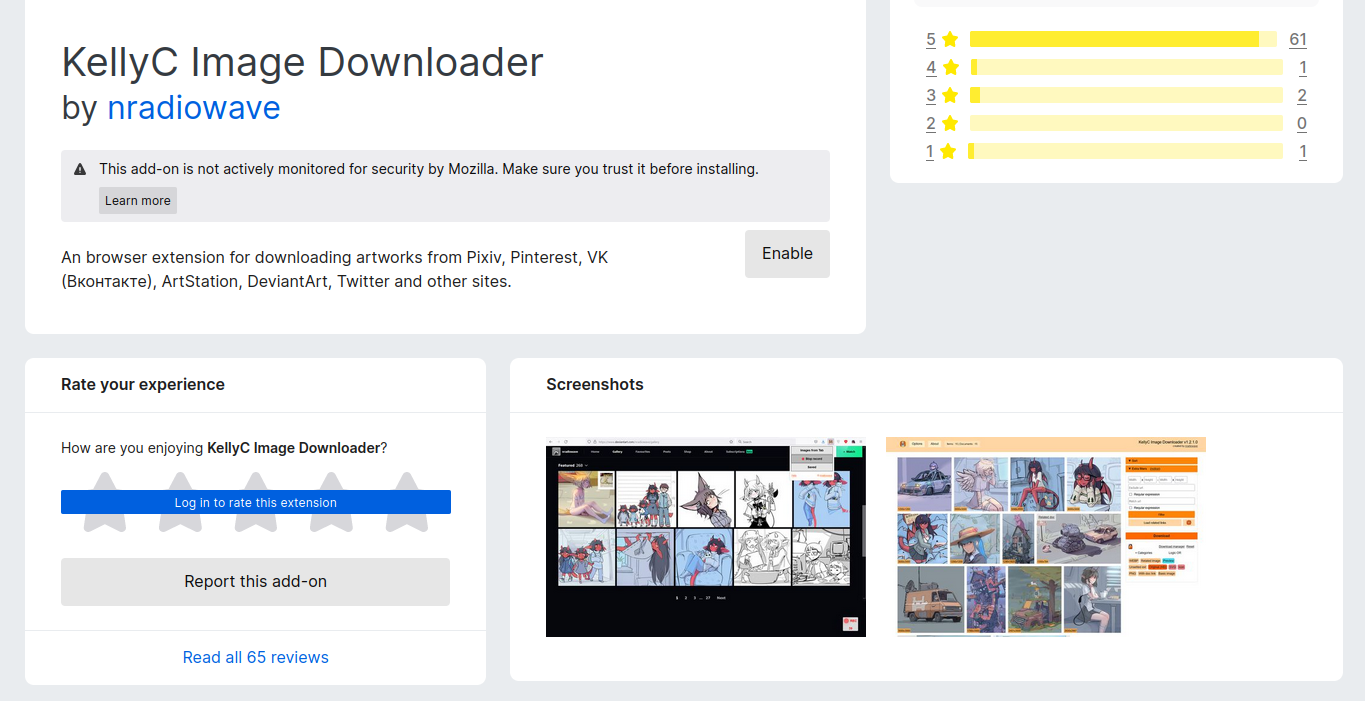Click the fourth rating star icon

click(331, 502)
